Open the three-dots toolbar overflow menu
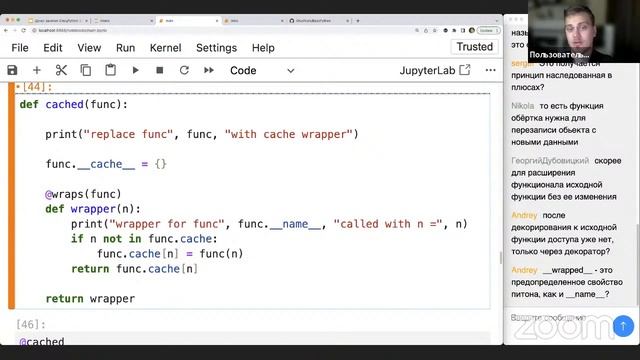The image size is (640, 360). [491, 70]
